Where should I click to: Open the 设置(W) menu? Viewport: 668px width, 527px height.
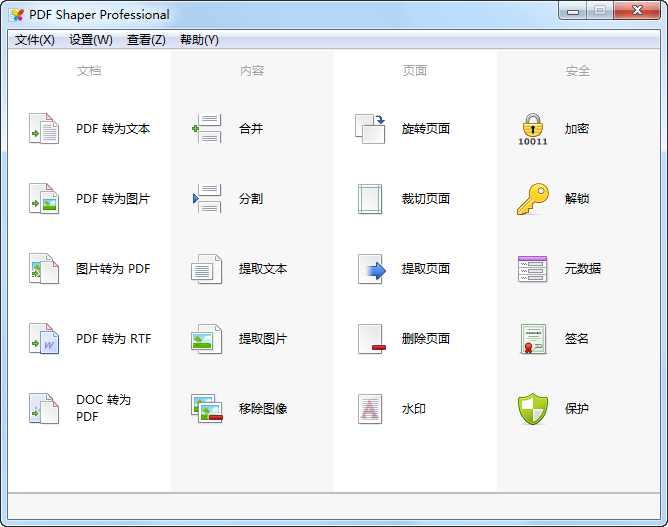[91, 40]
